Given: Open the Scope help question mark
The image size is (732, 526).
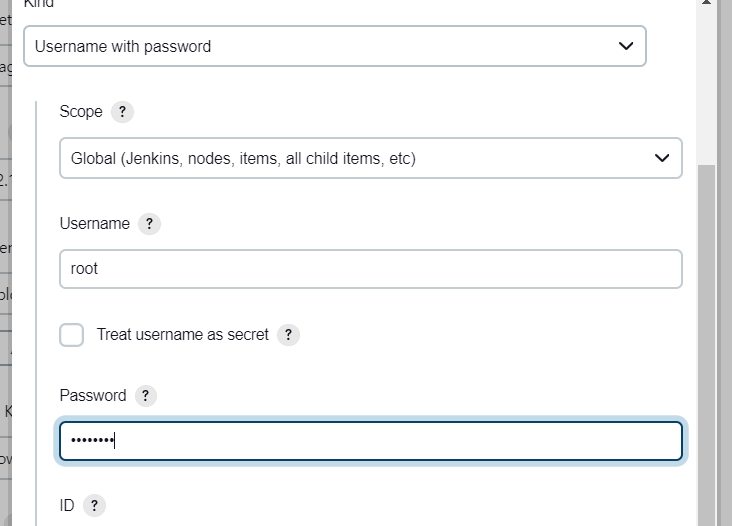Looking at the screenshot, I should [x=122, y=112].
